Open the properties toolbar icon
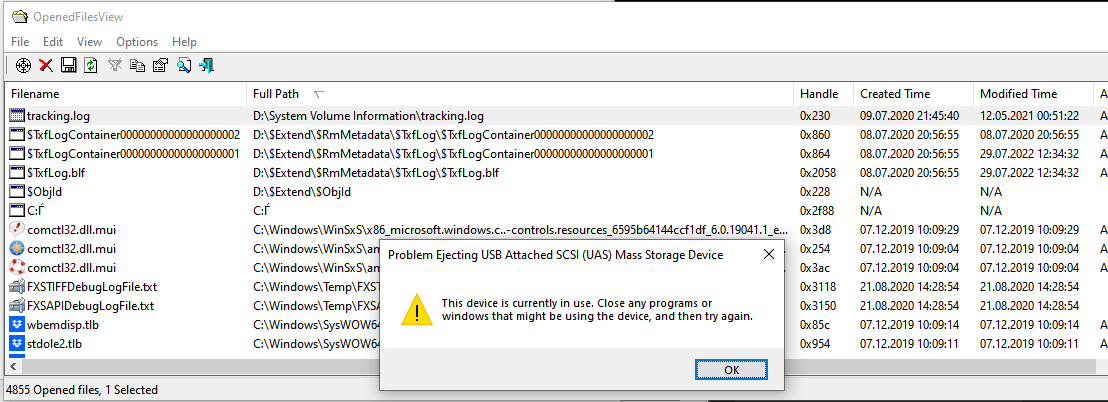The height and width of the screenshot is (402, 1108). click(x=160, y=65)
